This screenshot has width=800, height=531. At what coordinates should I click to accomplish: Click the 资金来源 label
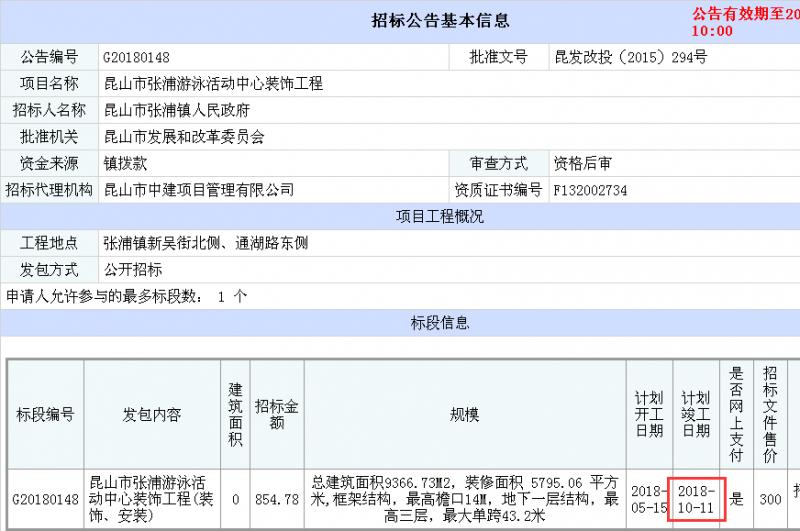click(x=49, y=163)
